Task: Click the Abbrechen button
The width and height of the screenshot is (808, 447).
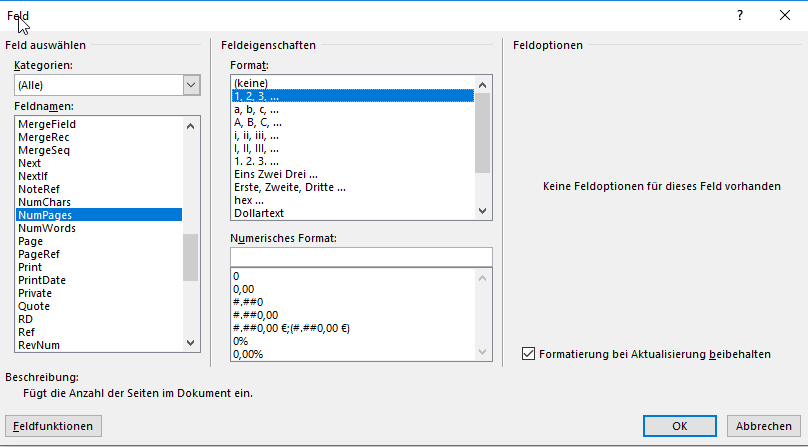Action: 764,426
